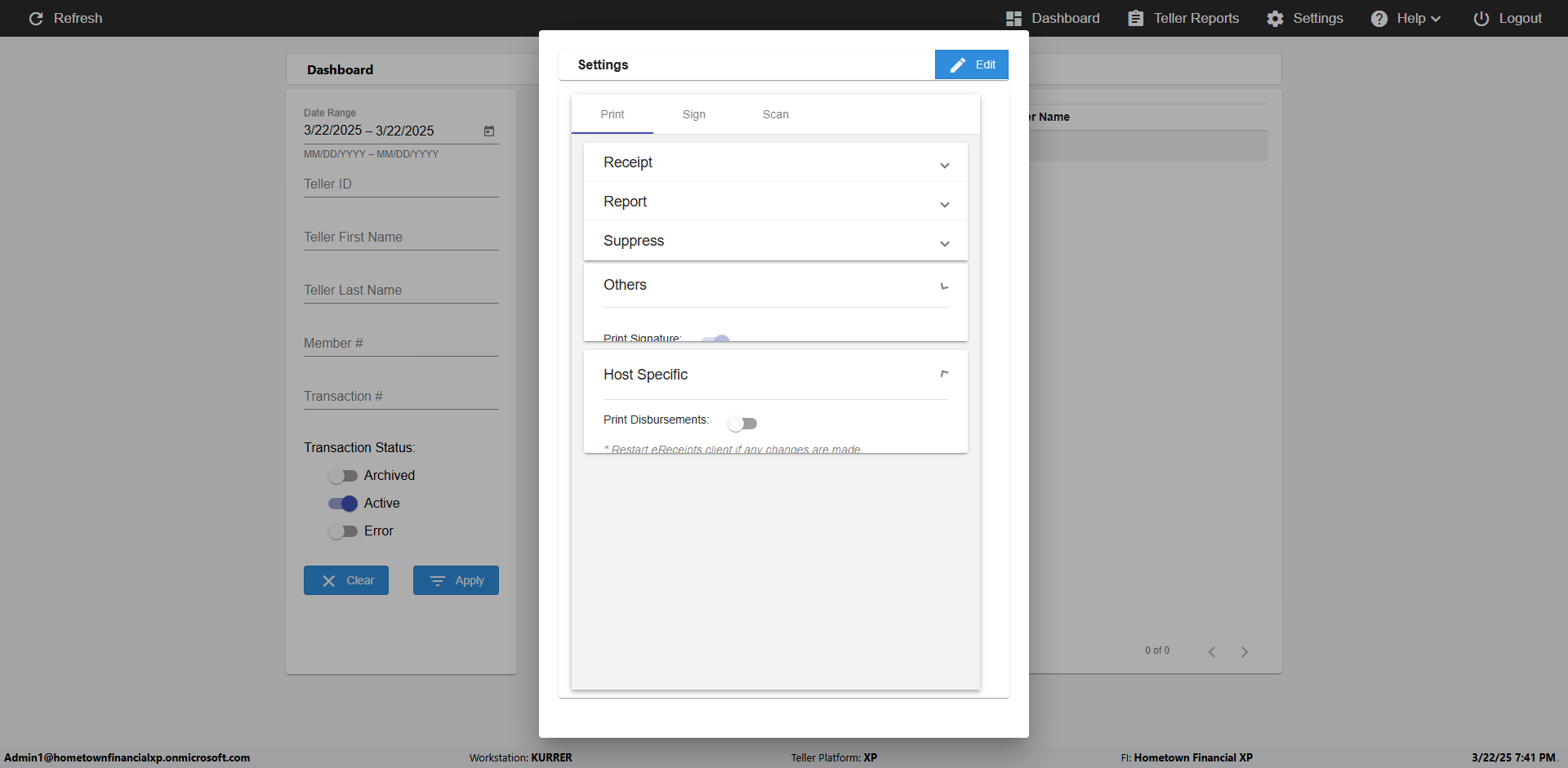Click the Member # field
This screenshot has height=768, width=1568.
pyautogui.click(x=401, y=344)
